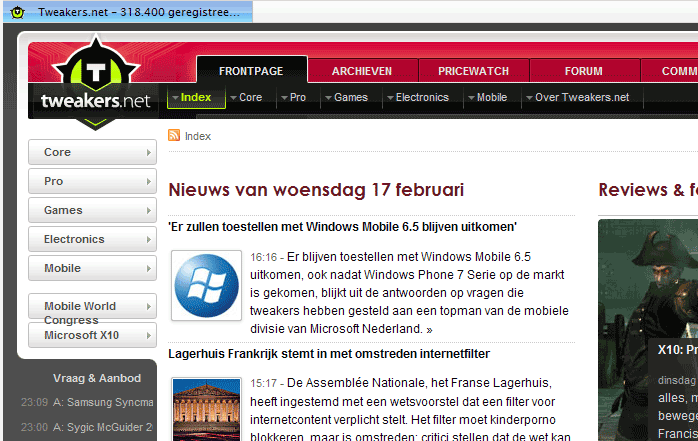
Task: Open the Index submenu dropdown
Action: pos(196,97)
